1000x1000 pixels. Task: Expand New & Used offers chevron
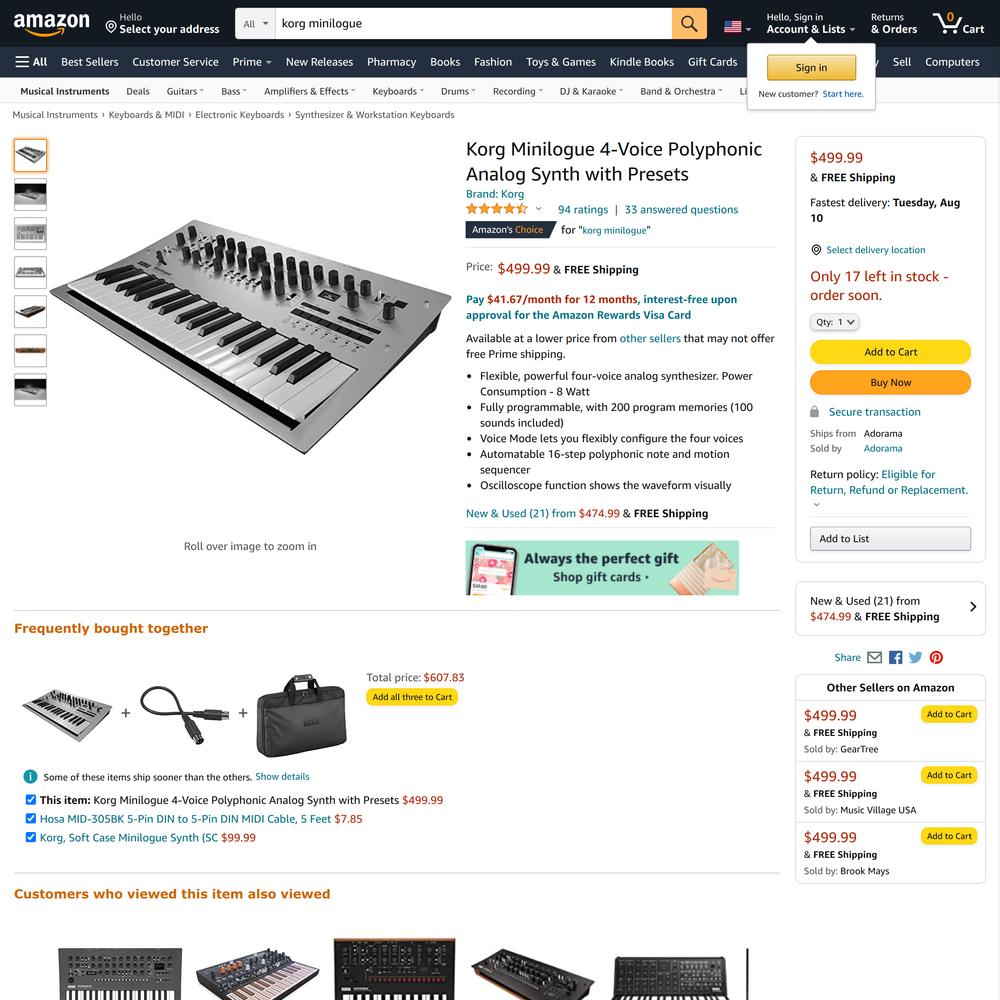(973, 607)
